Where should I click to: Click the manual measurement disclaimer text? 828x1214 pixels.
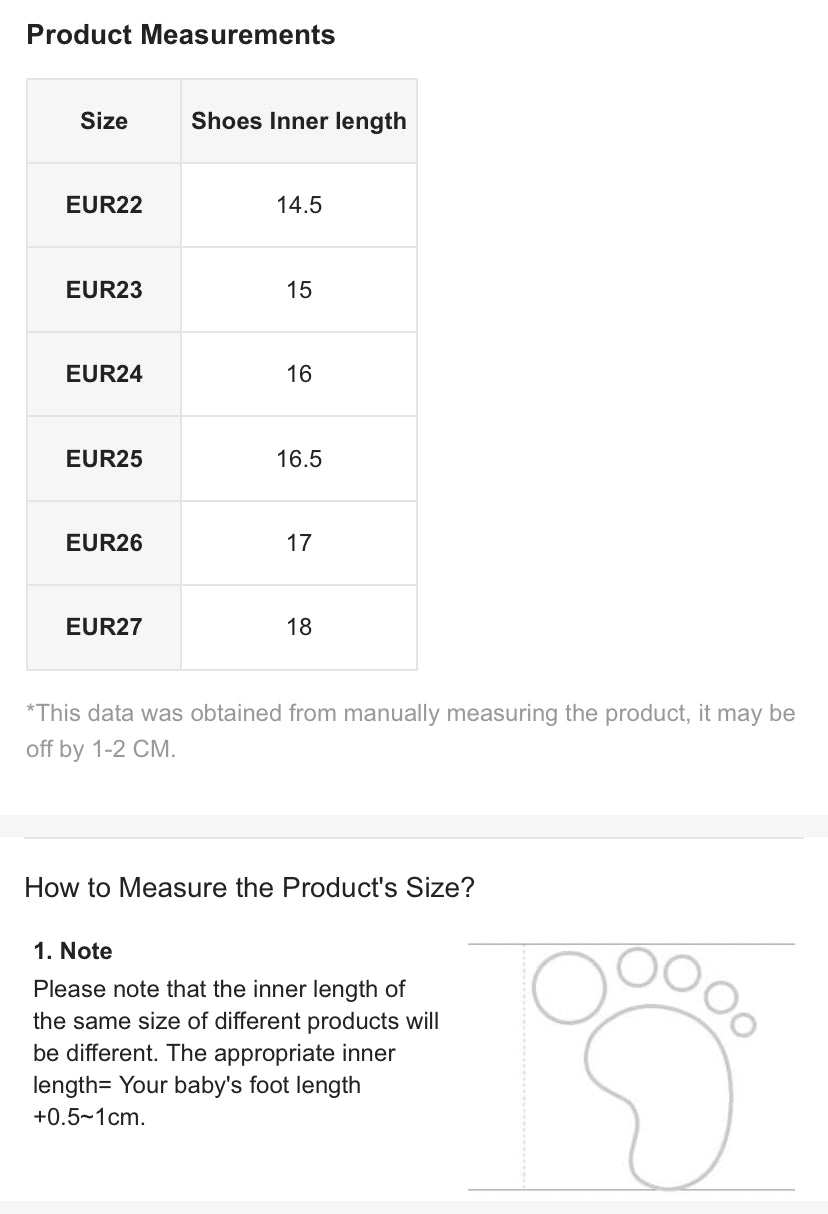click(411, 731)
